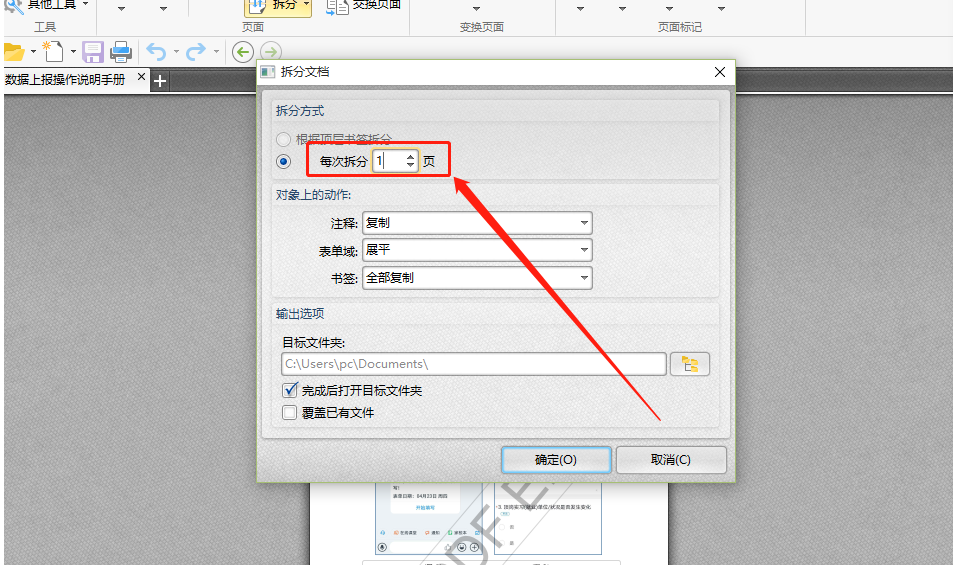The height and width of the screenshot is (567, 954).
Task: Click the 目标文件夹 path input field
Action: [474, 364]
